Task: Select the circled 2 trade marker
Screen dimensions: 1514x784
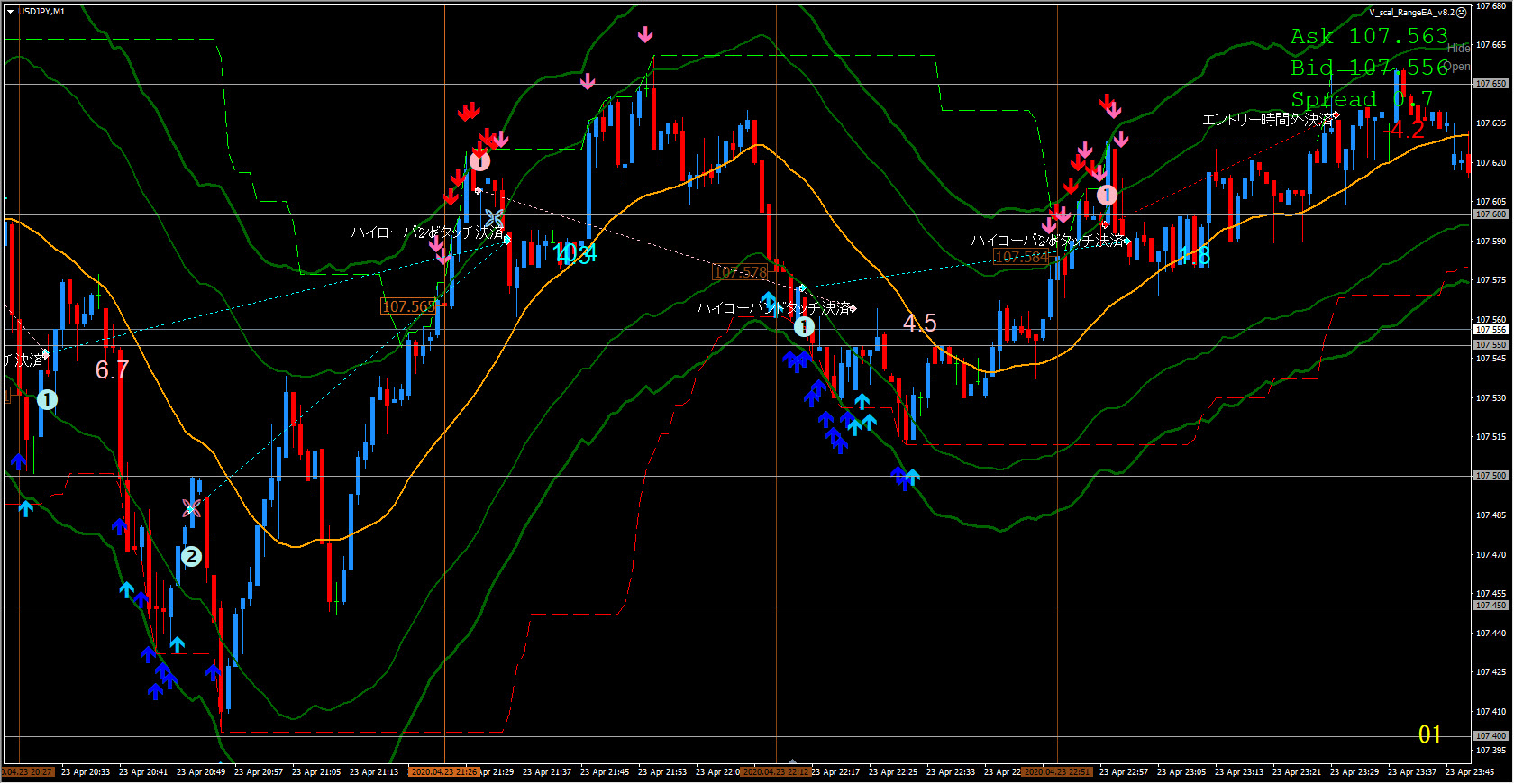Action: (x=191, y=557)
